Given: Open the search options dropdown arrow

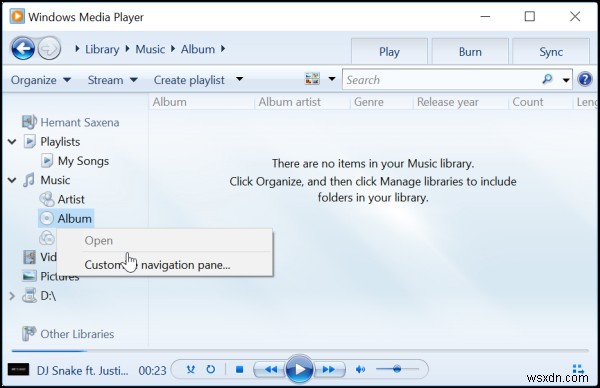Looking at the screenshot, I should pos(566,80).
